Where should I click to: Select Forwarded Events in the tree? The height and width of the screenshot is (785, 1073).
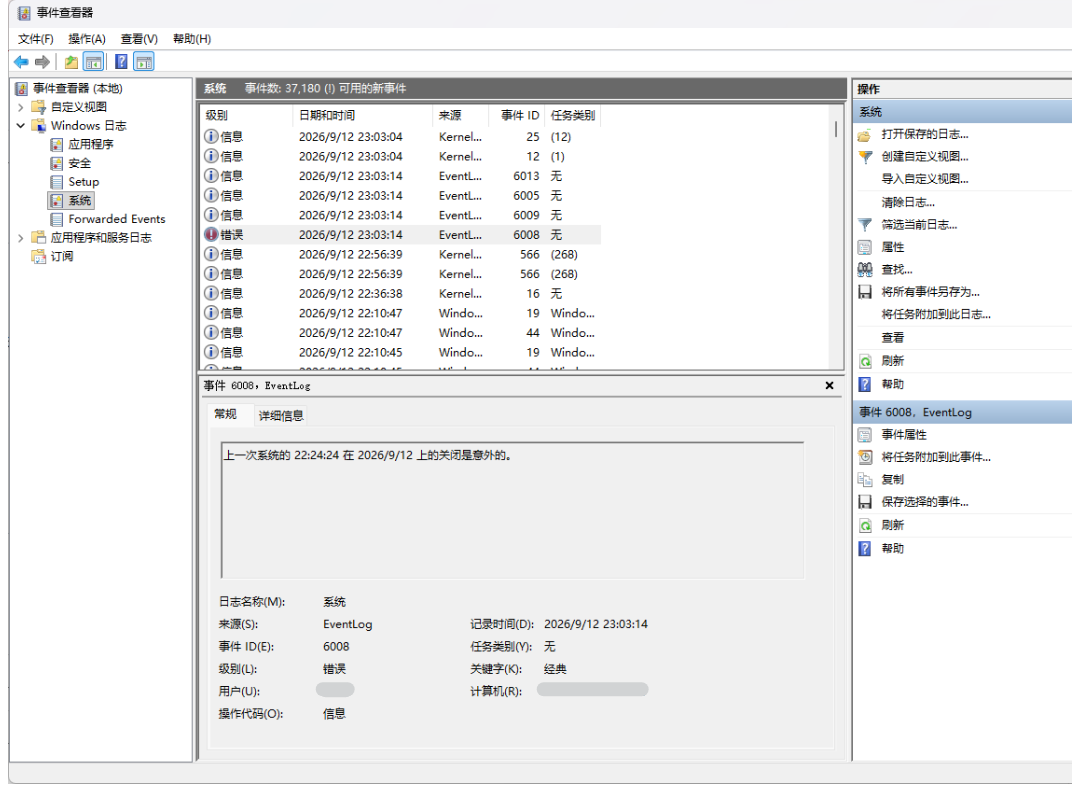pos(116,220)
